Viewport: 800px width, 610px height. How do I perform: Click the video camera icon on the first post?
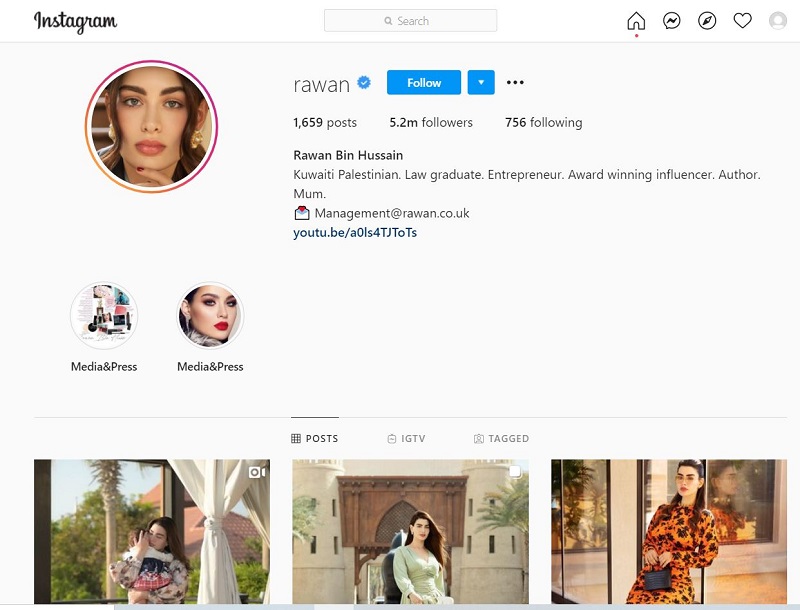(x=257, y=472)
